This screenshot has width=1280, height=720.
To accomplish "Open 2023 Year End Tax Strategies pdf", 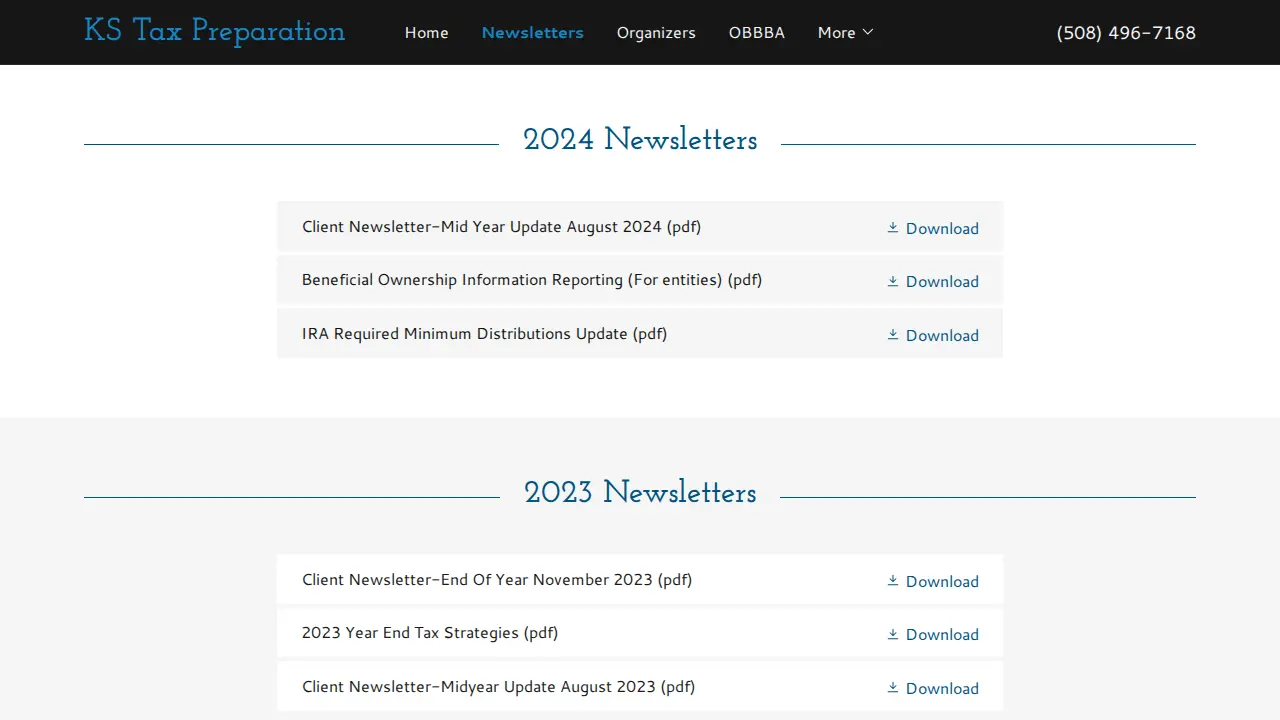I will tap(640, 633).
